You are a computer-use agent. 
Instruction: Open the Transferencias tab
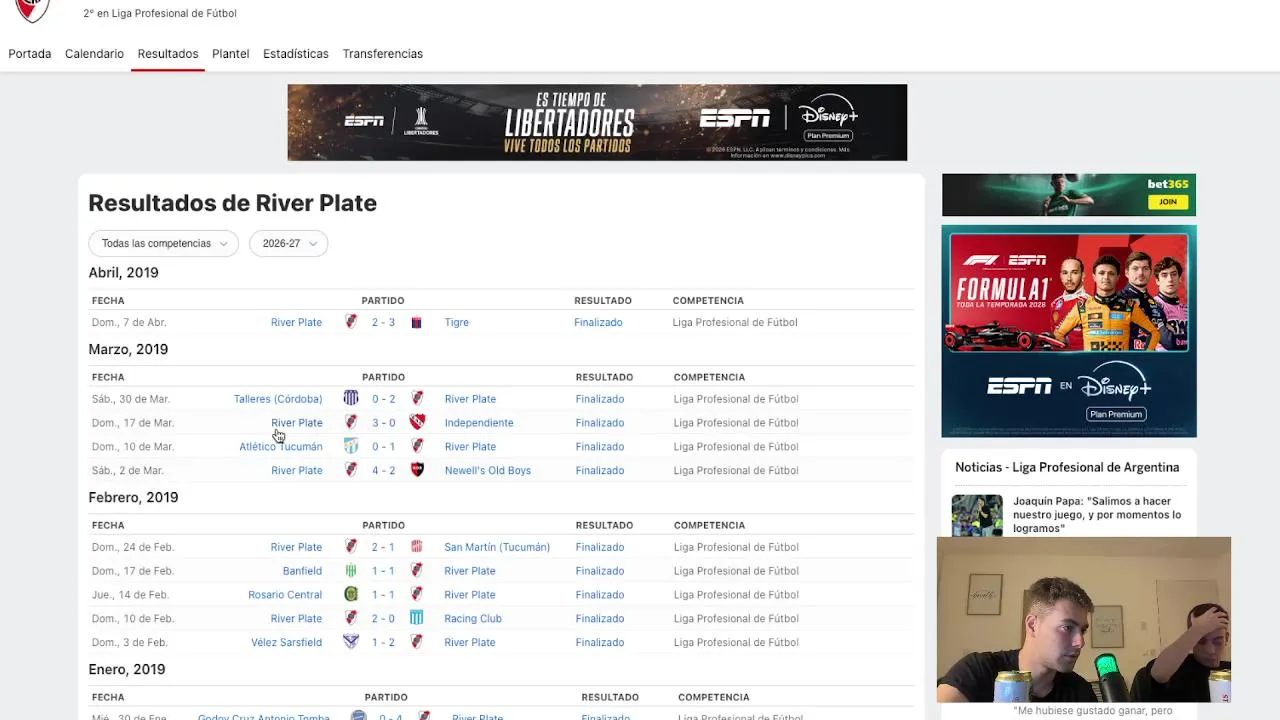383,54
